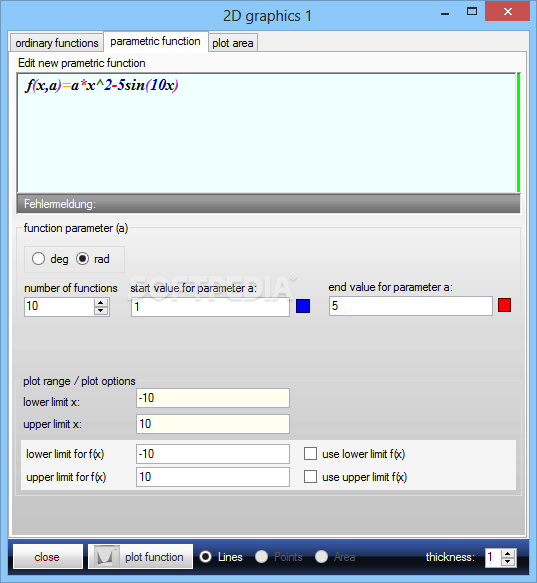Image resolution: width=537 pixels, height=583 pixels.
Task: Decrease number of functions with down arrow
Action: (x=101, y=311)
